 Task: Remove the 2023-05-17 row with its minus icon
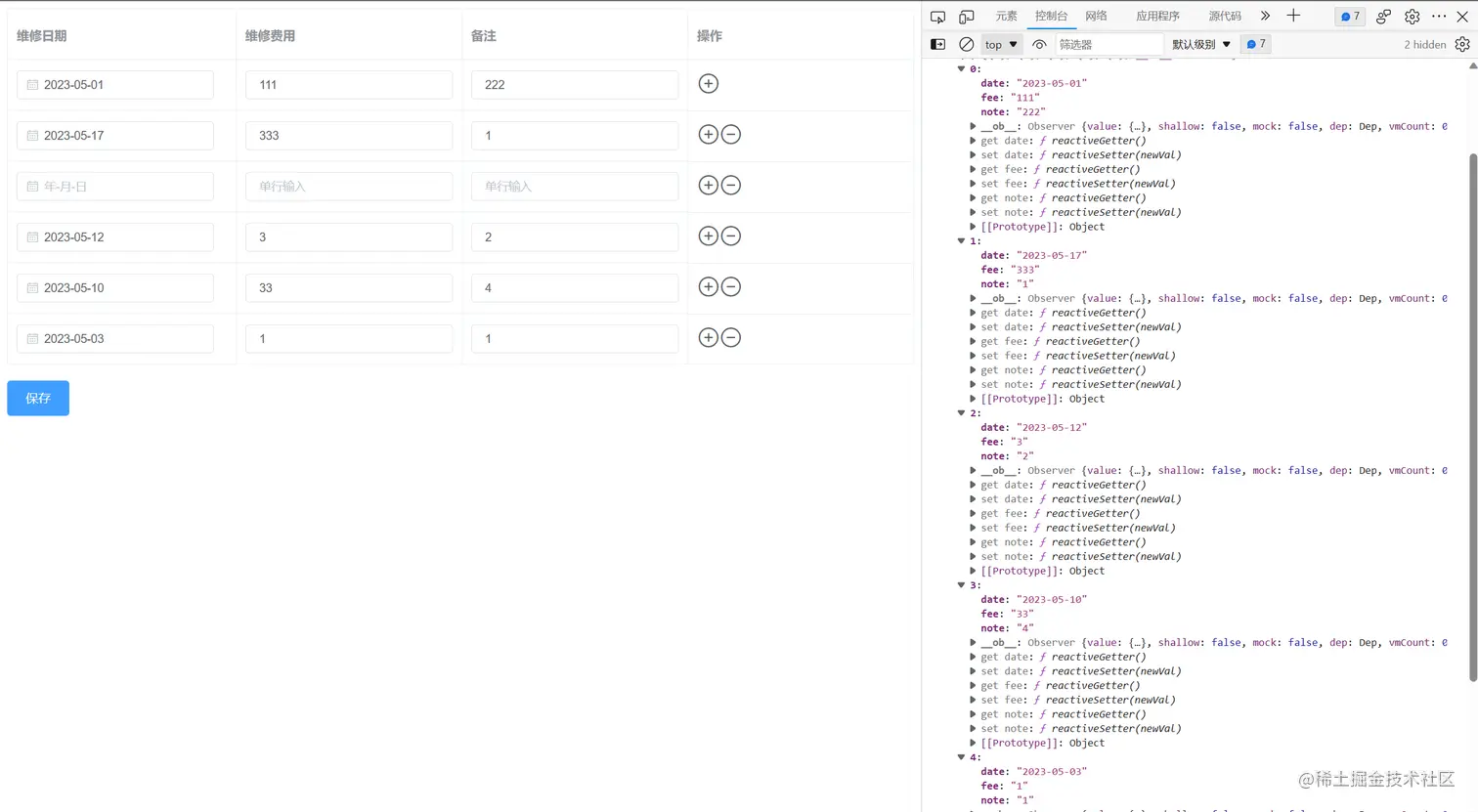tap(731, 135)
